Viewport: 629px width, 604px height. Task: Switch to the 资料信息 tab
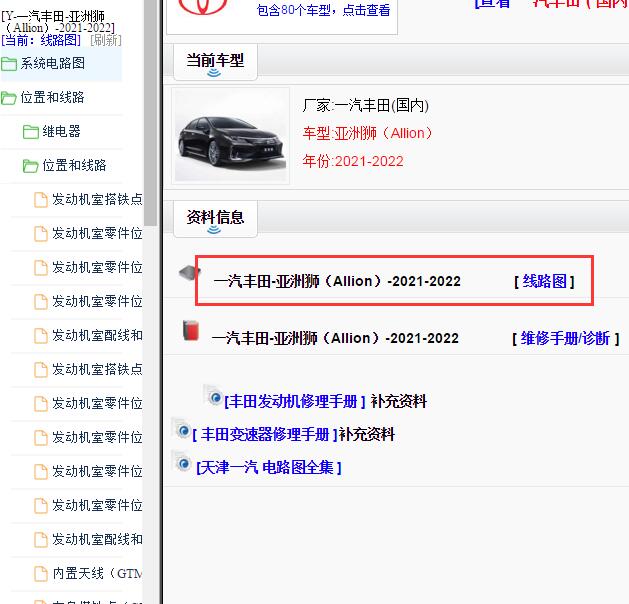tap(215, 218)
